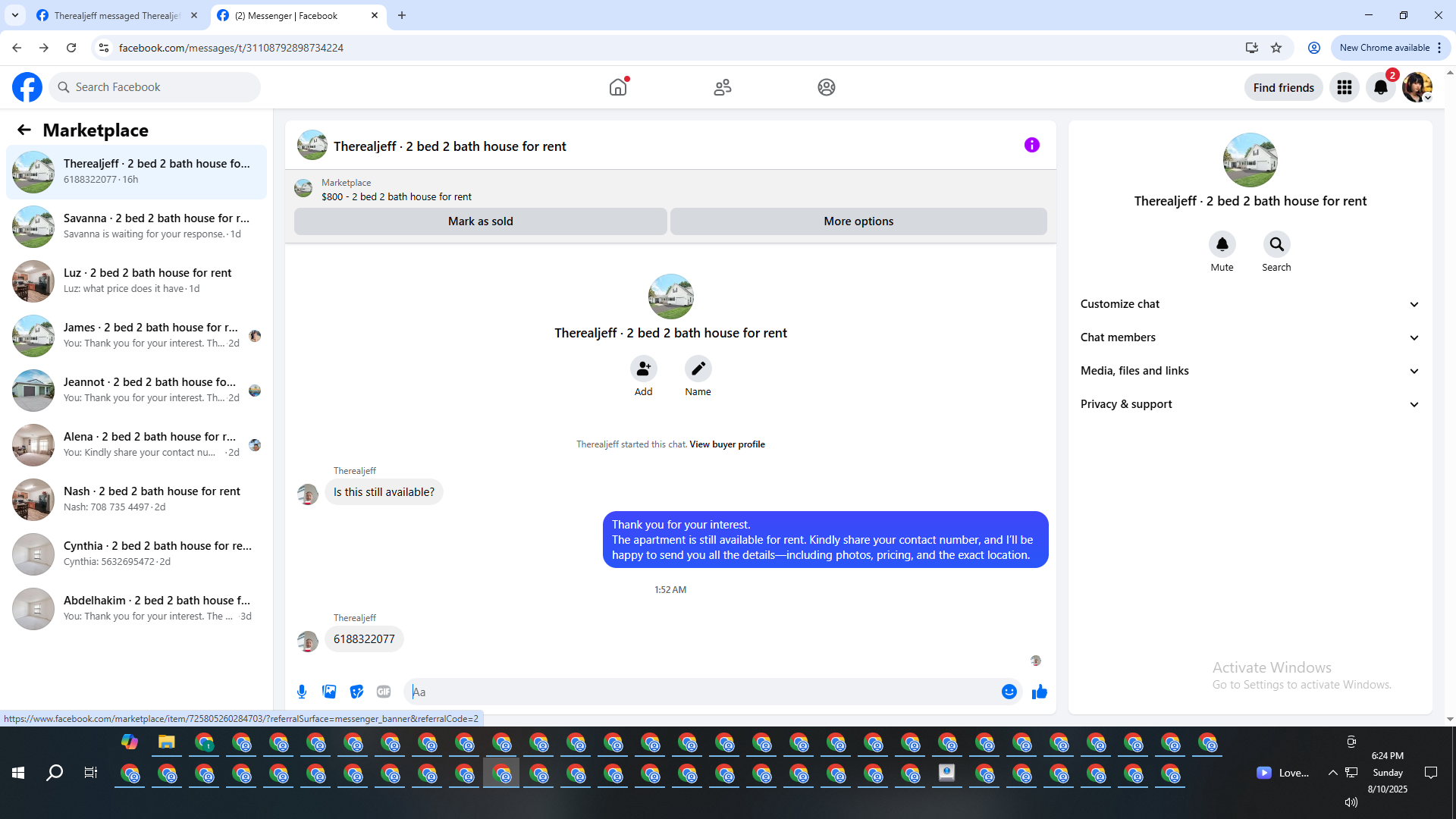Open the GIF picker

coord(384,692)
